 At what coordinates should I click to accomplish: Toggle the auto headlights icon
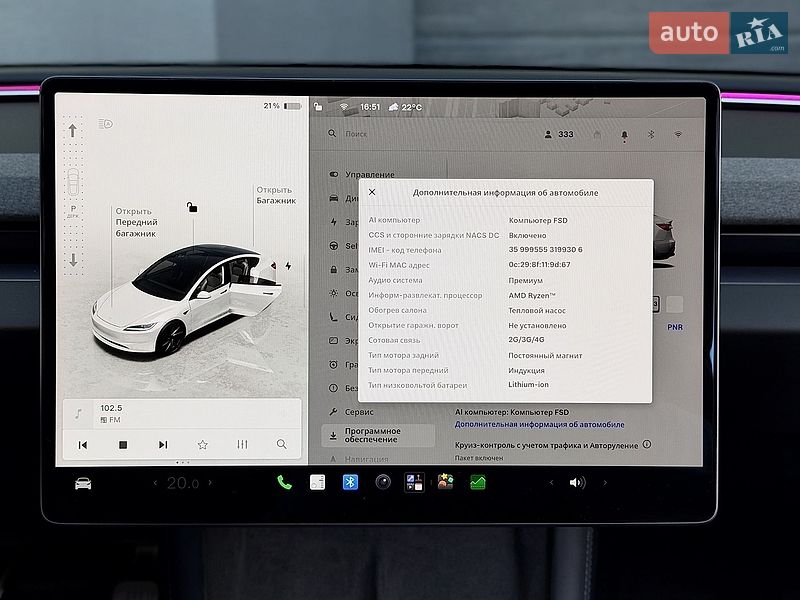(105, 123)
